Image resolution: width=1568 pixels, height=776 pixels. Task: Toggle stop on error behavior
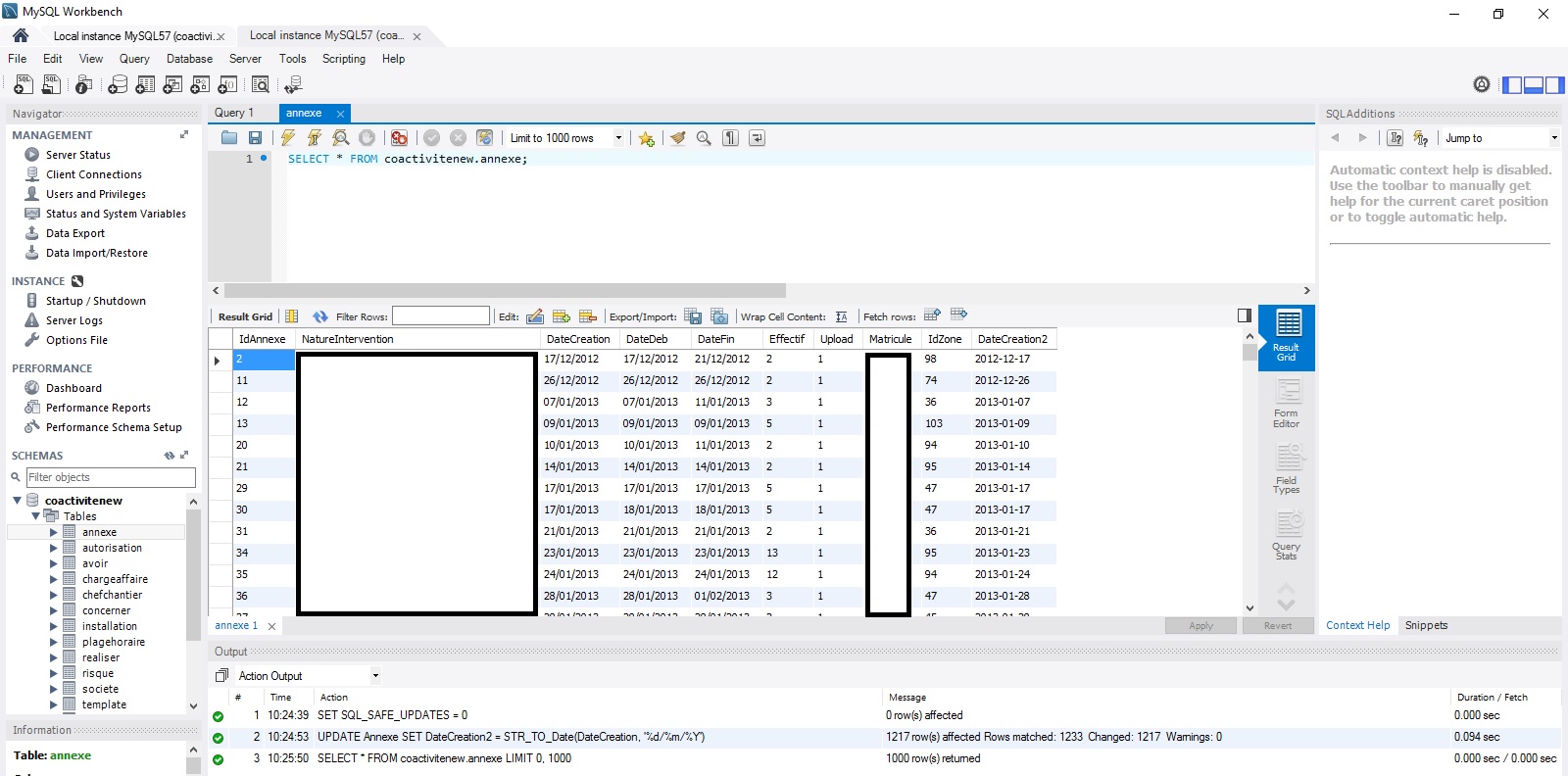tap(399, 138)
